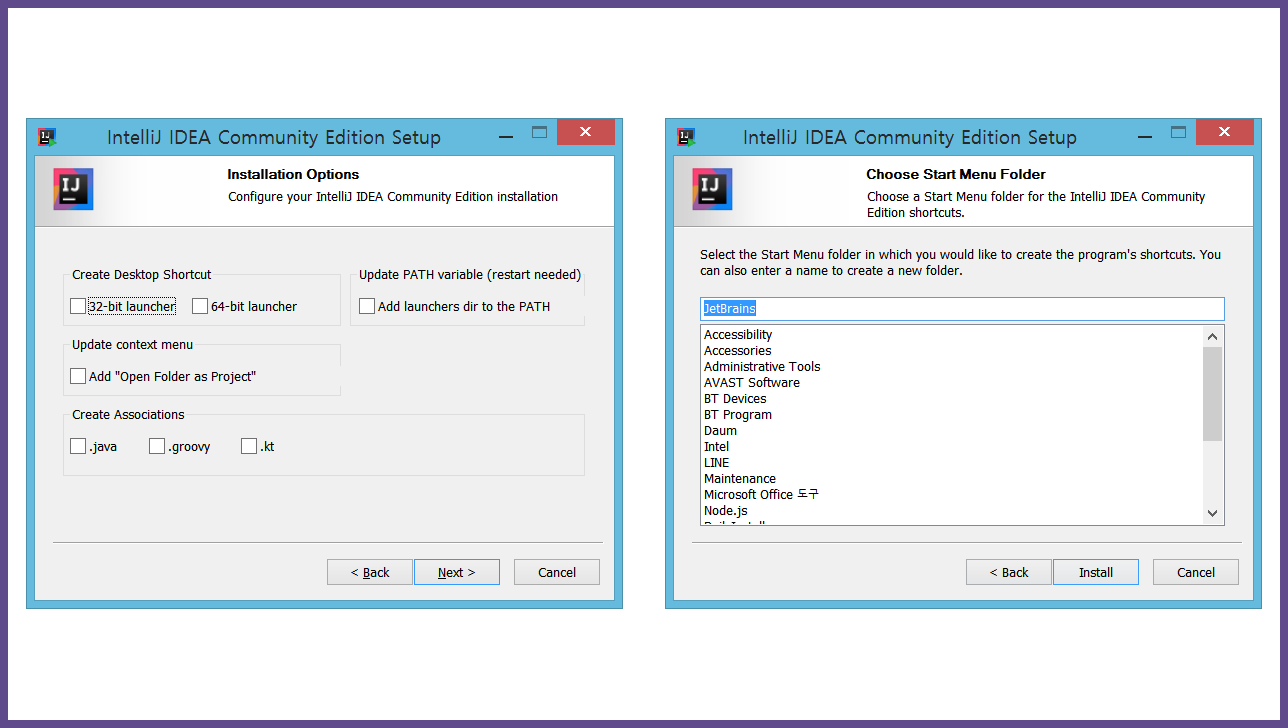Click title bar IntelliJ icon in Start Menu Folder window
Viewport: 1288px width, 728px height.
(x=685, y=137)
